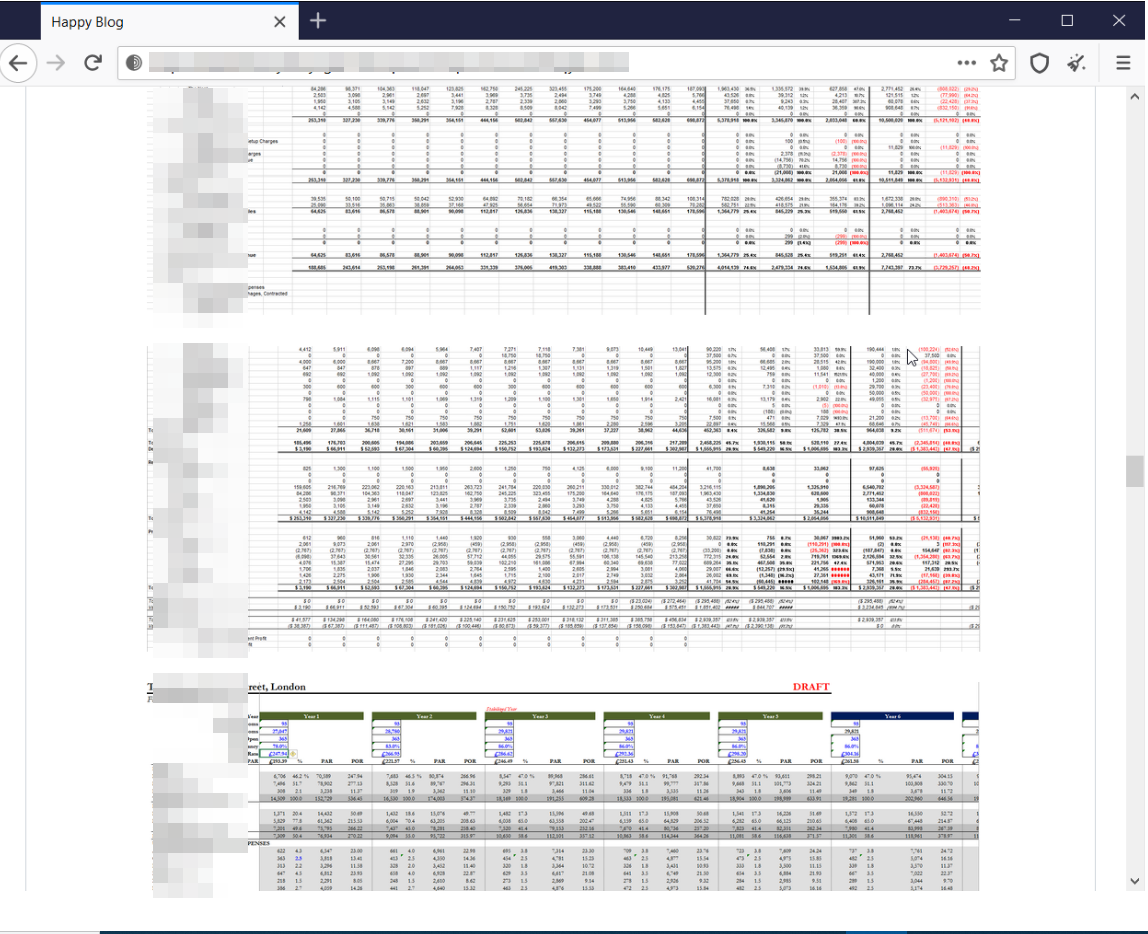Open the hamburger application menu
Screen dimensions: 1148x934
coord(1123,63)
